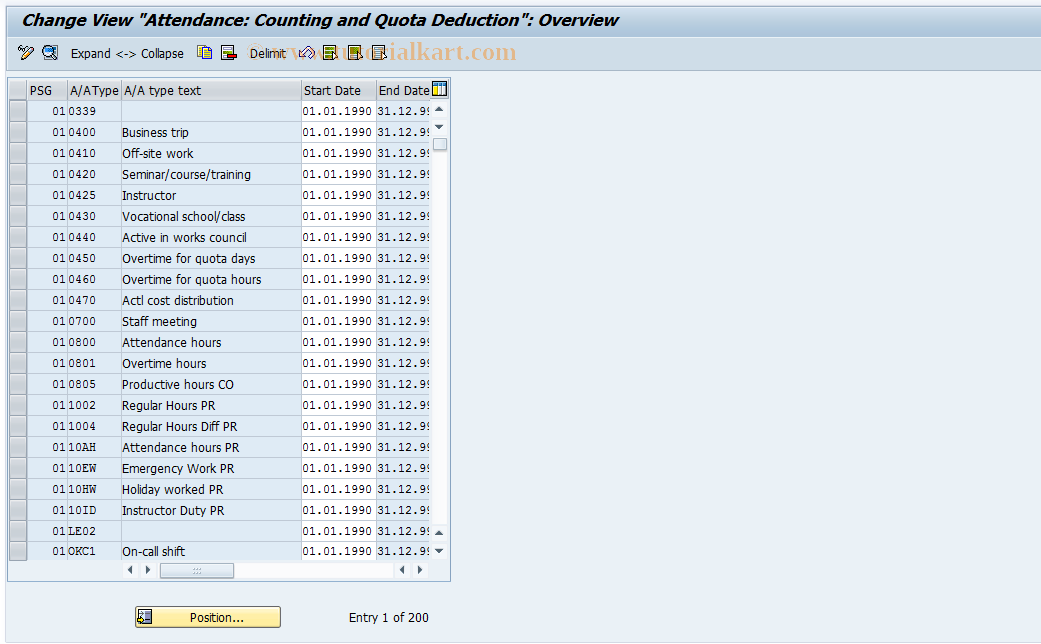Select row for Active in works council
This screenshot has width=1041, height=644.
coord(18,237)
